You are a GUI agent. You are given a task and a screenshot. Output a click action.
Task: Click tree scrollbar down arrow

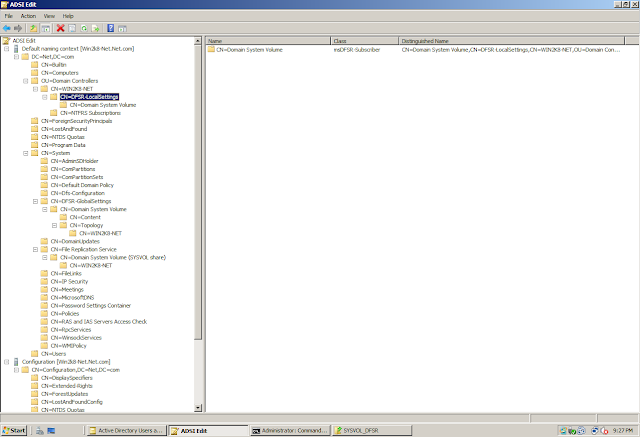point(198,408)
